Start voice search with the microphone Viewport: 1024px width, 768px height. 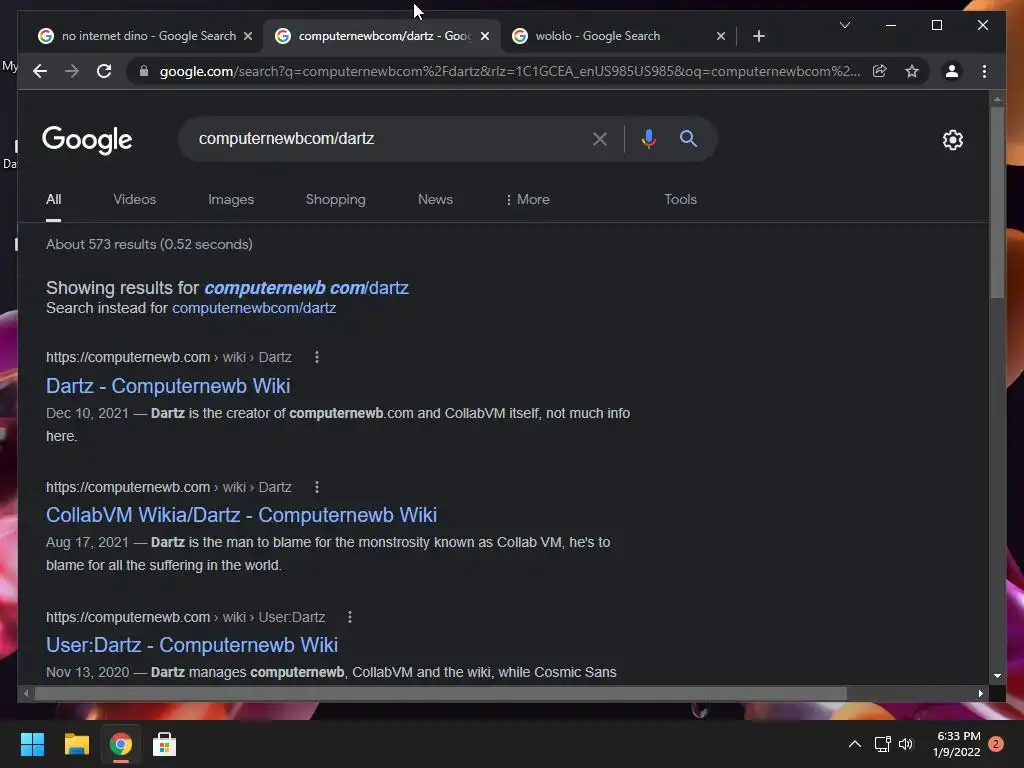[648, 138]
